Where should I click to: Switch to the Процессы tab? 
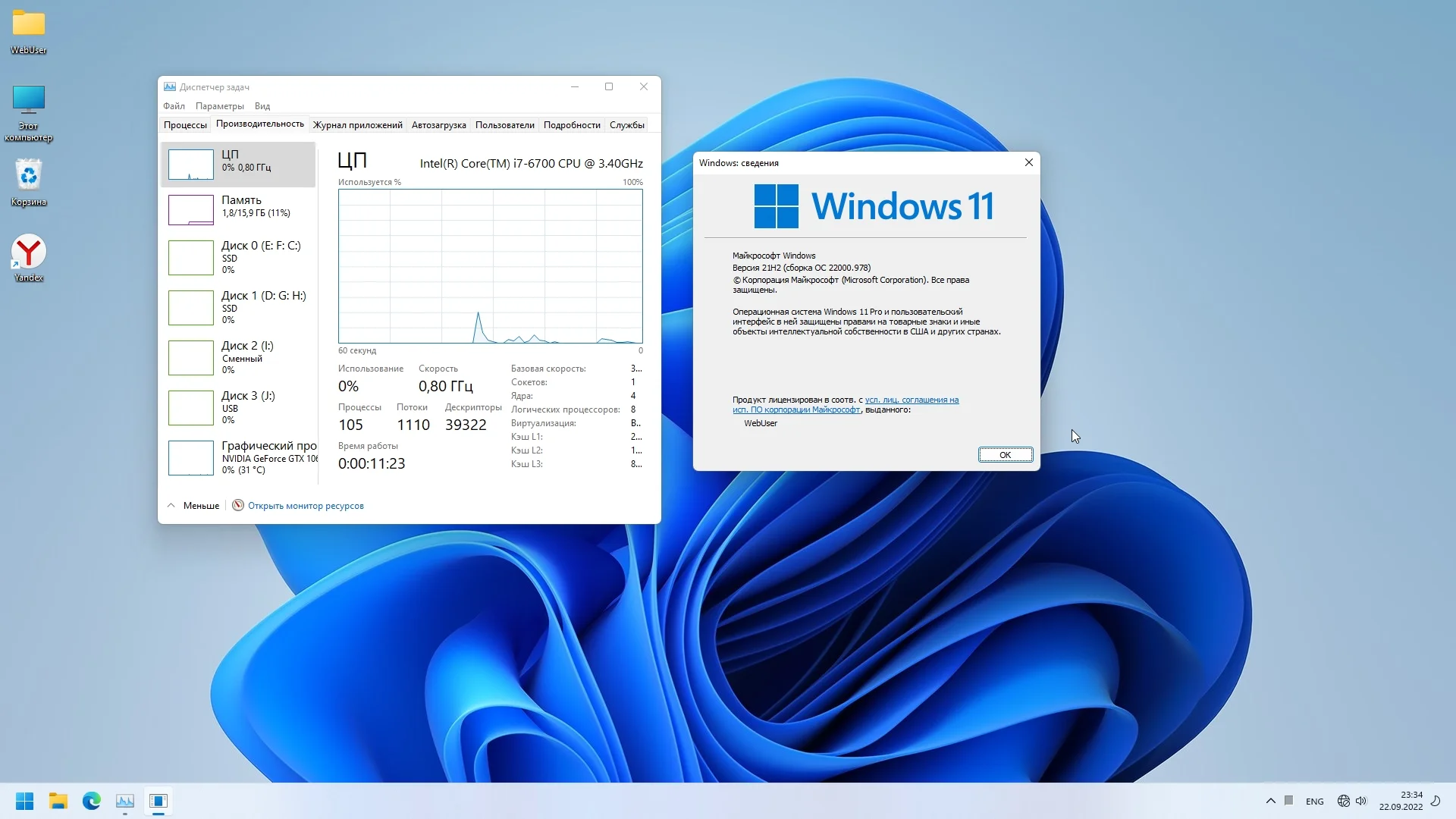[x=185, y=125]
